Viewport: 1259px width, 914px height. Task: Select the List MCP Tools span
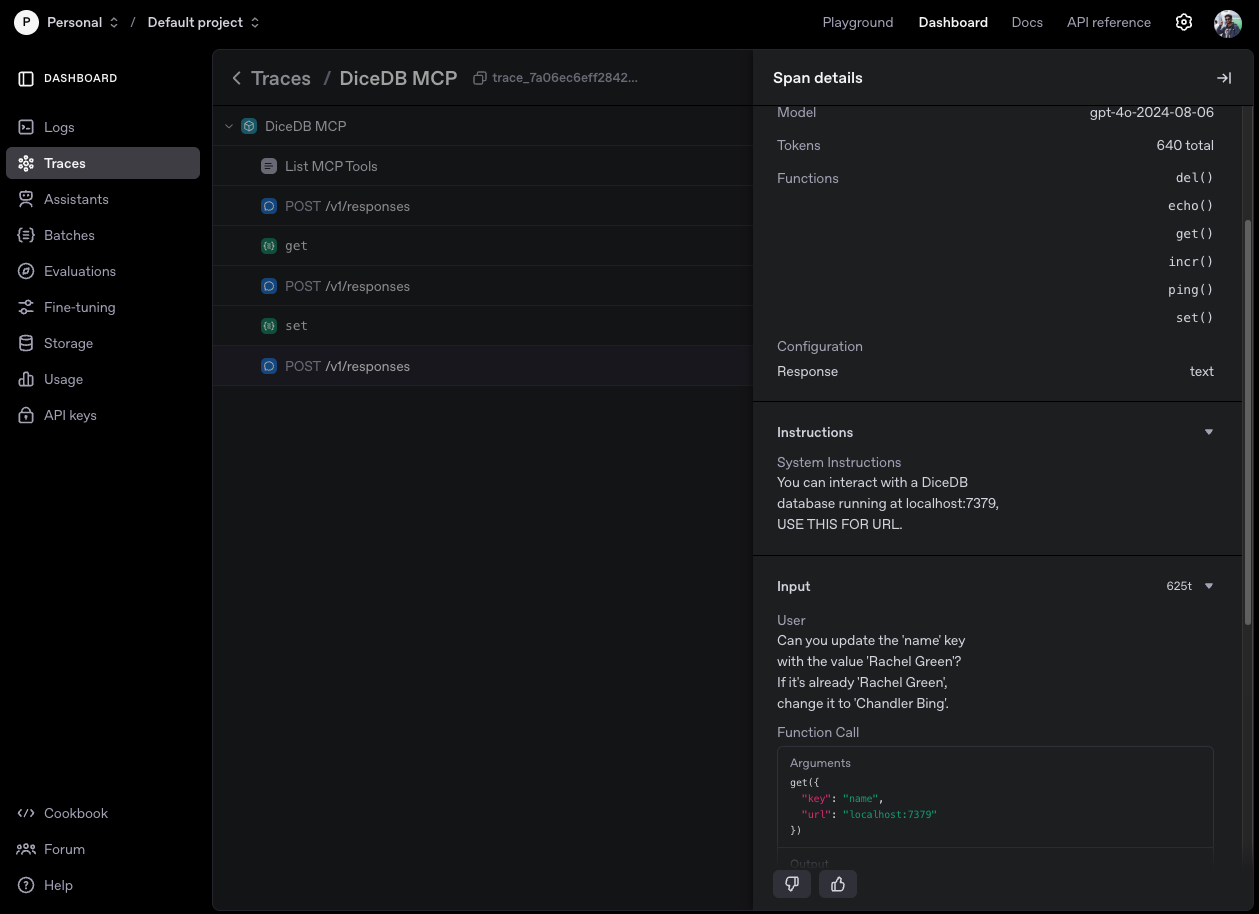click(483, 166)
